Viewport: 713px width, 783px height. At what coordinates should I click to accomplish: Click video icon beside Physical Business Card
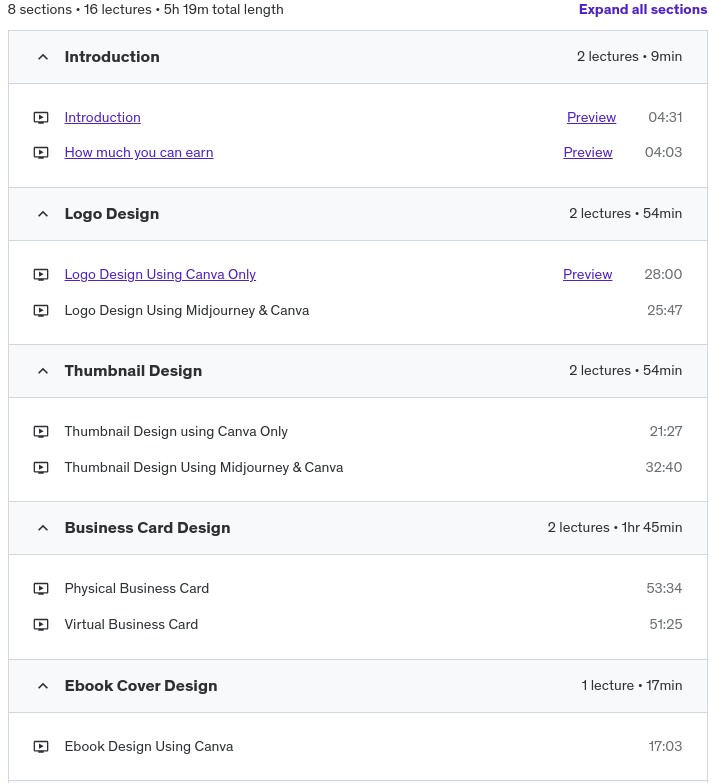(41, 589)
